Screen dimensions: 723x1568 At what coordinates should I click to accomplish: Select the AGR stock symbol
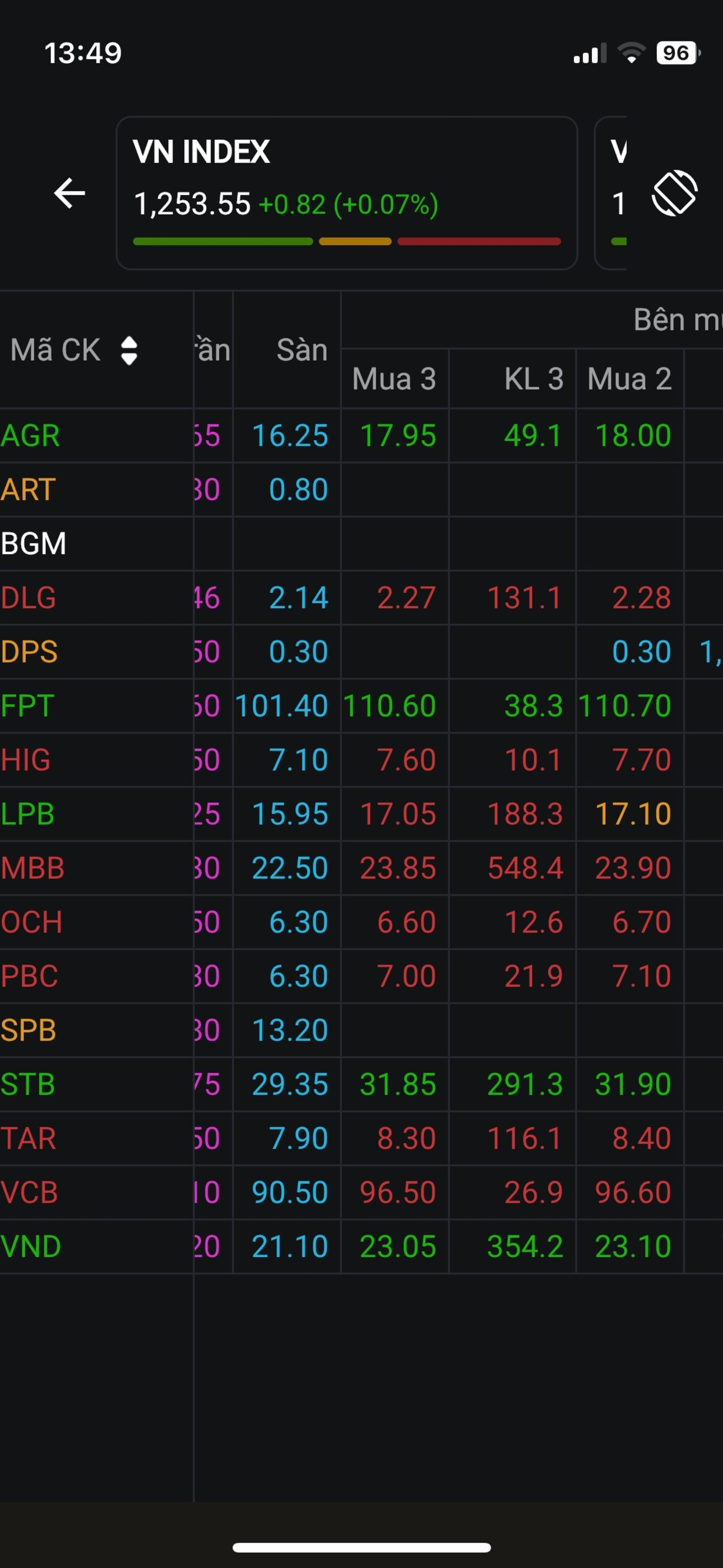[x=30, y=436]
